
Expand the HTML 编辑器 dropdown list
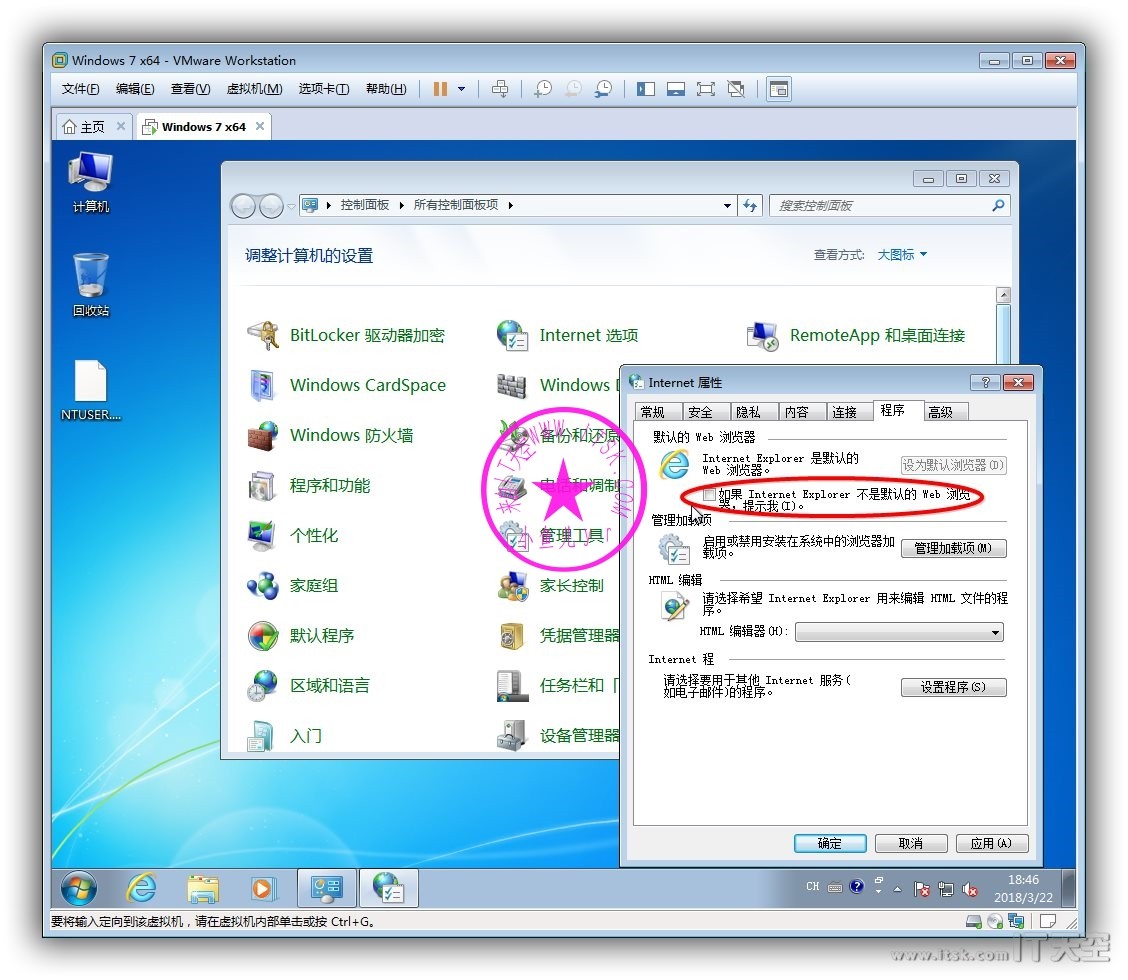[995, 632]
